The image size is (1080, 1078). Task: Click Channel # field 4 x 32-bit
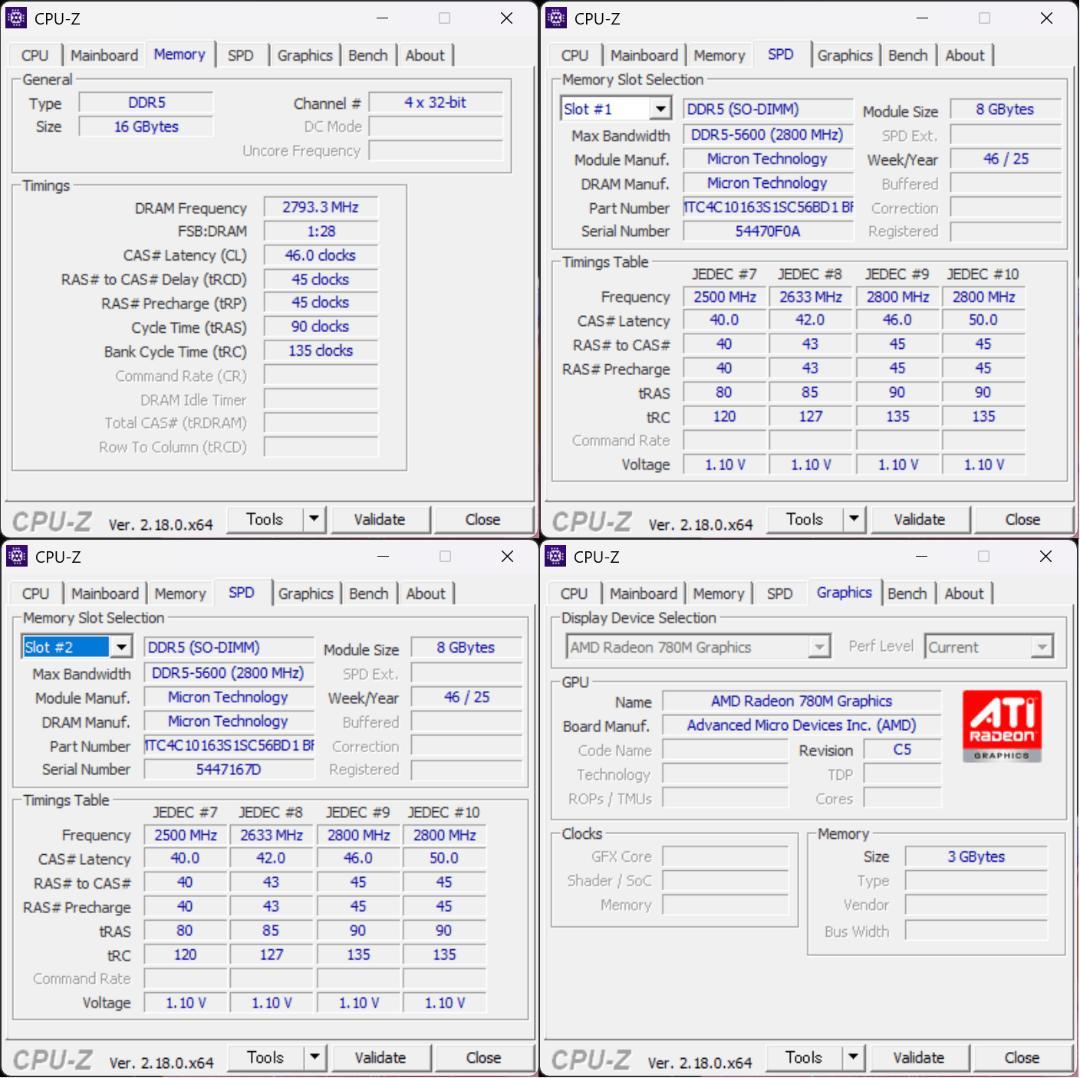point(435,103)
